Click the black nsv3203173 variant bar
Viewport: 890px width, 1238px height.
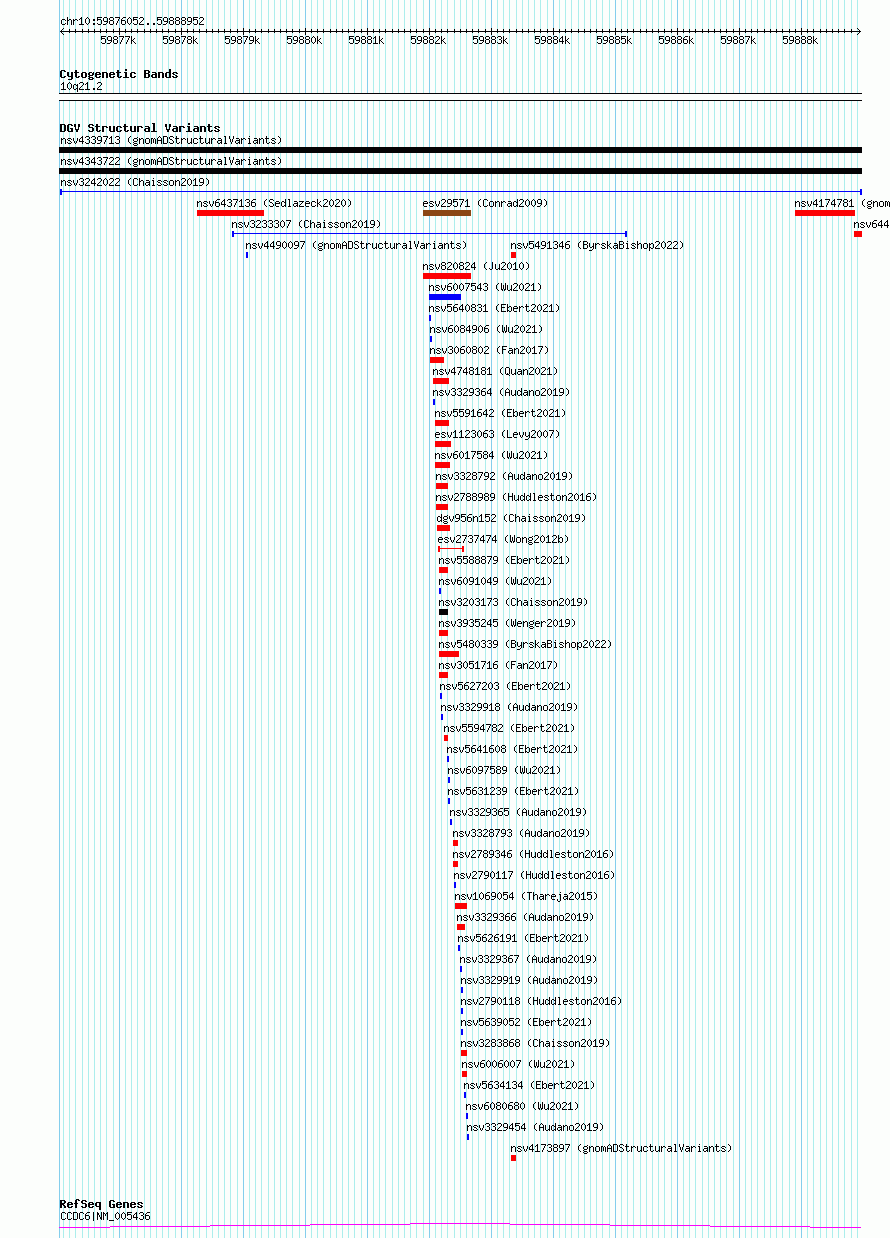tap(443, 611)
